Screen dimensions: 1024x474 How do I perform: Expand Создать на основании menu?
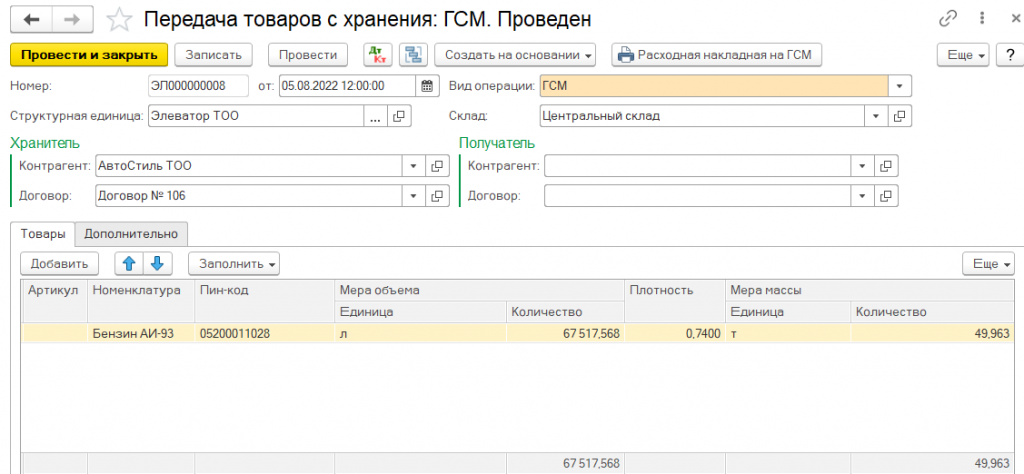(x=519, y=55)
